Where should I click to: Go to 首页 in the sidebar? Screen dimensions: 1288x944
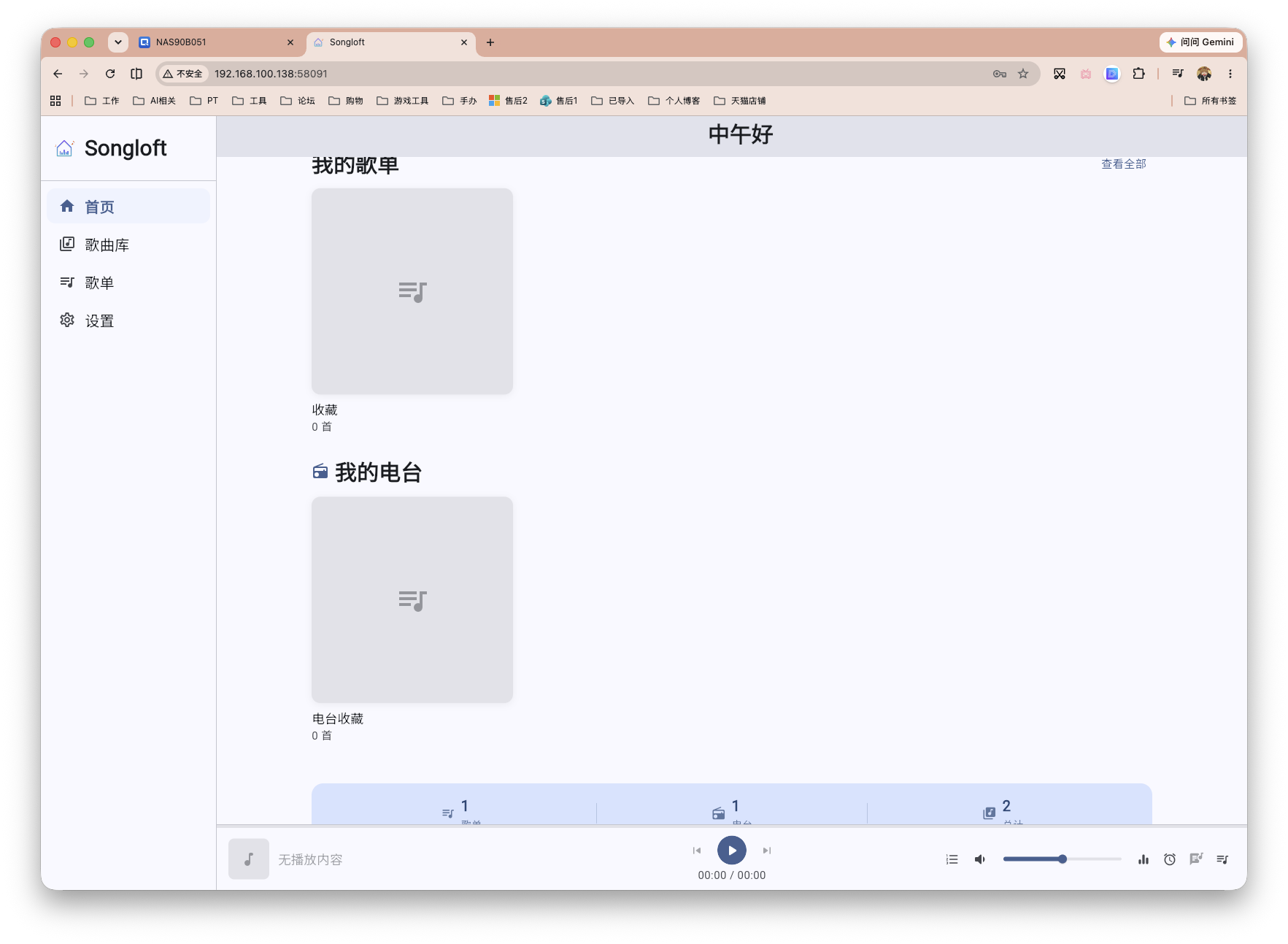(128, 207)
